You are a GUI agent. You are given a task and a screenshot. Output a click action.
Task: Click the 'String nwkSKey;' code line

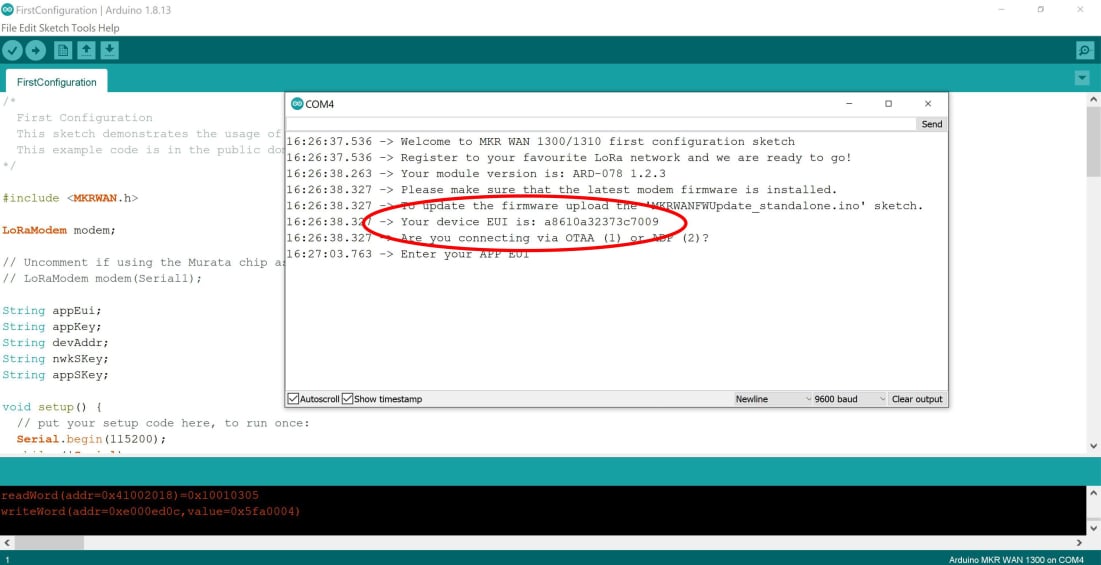point(55,359)
